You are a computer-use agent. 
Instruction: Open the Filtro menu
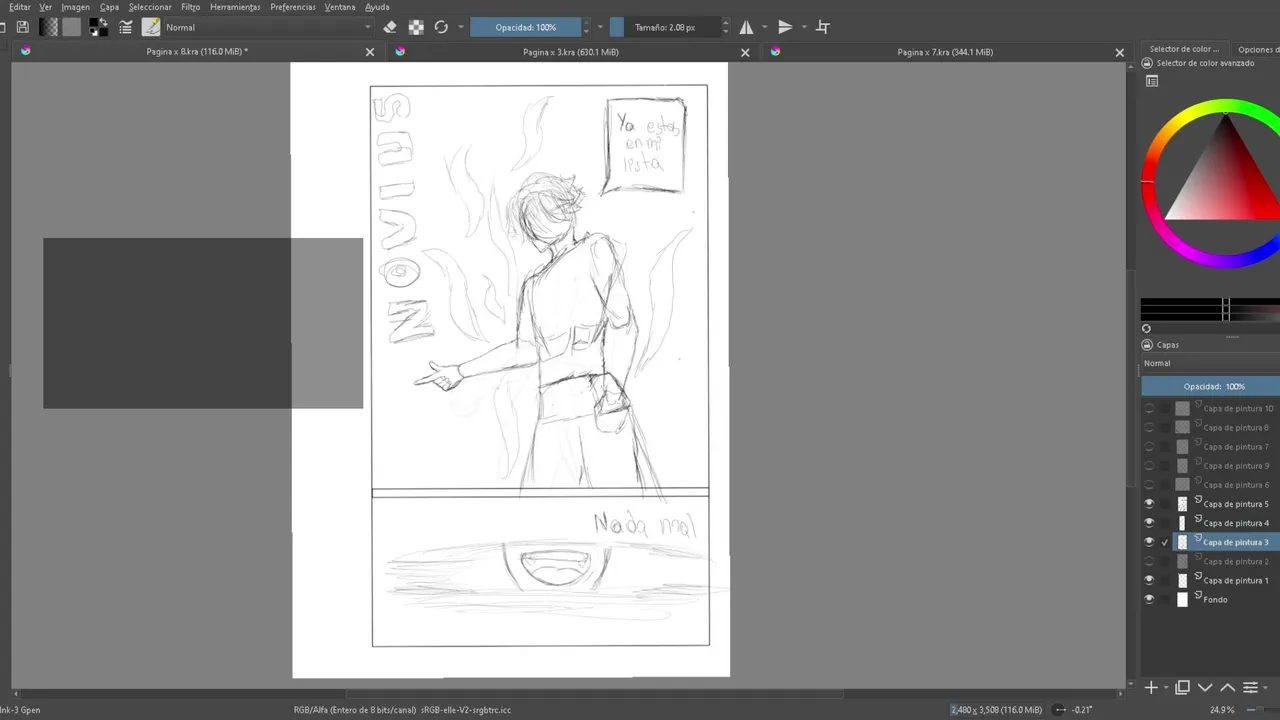[x=190, y=7]
